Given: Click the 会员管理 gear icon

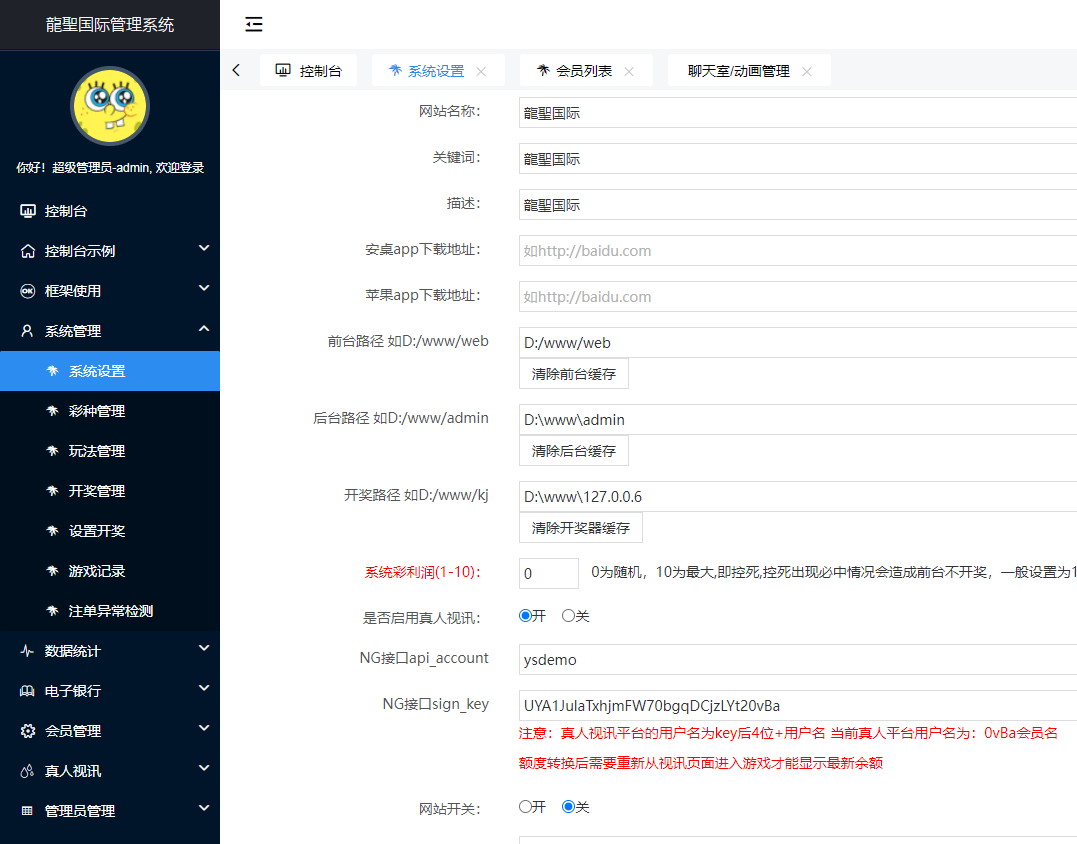Looking at the screenshot, I should point(28,731).
